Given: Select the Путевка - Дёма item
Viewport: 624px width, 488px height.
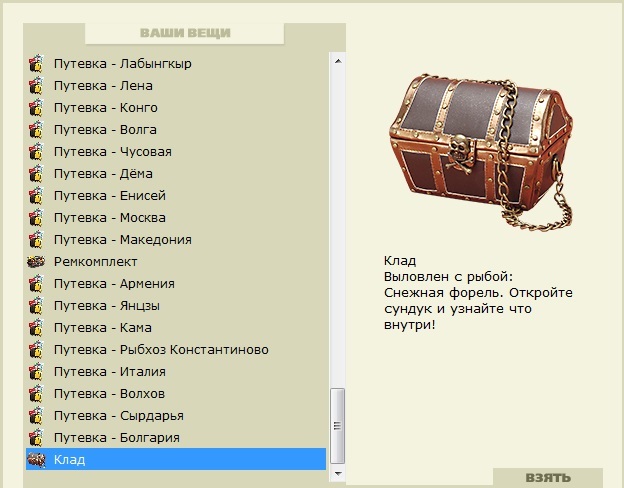Looking at the screenshot, I should tap(176, 174).
